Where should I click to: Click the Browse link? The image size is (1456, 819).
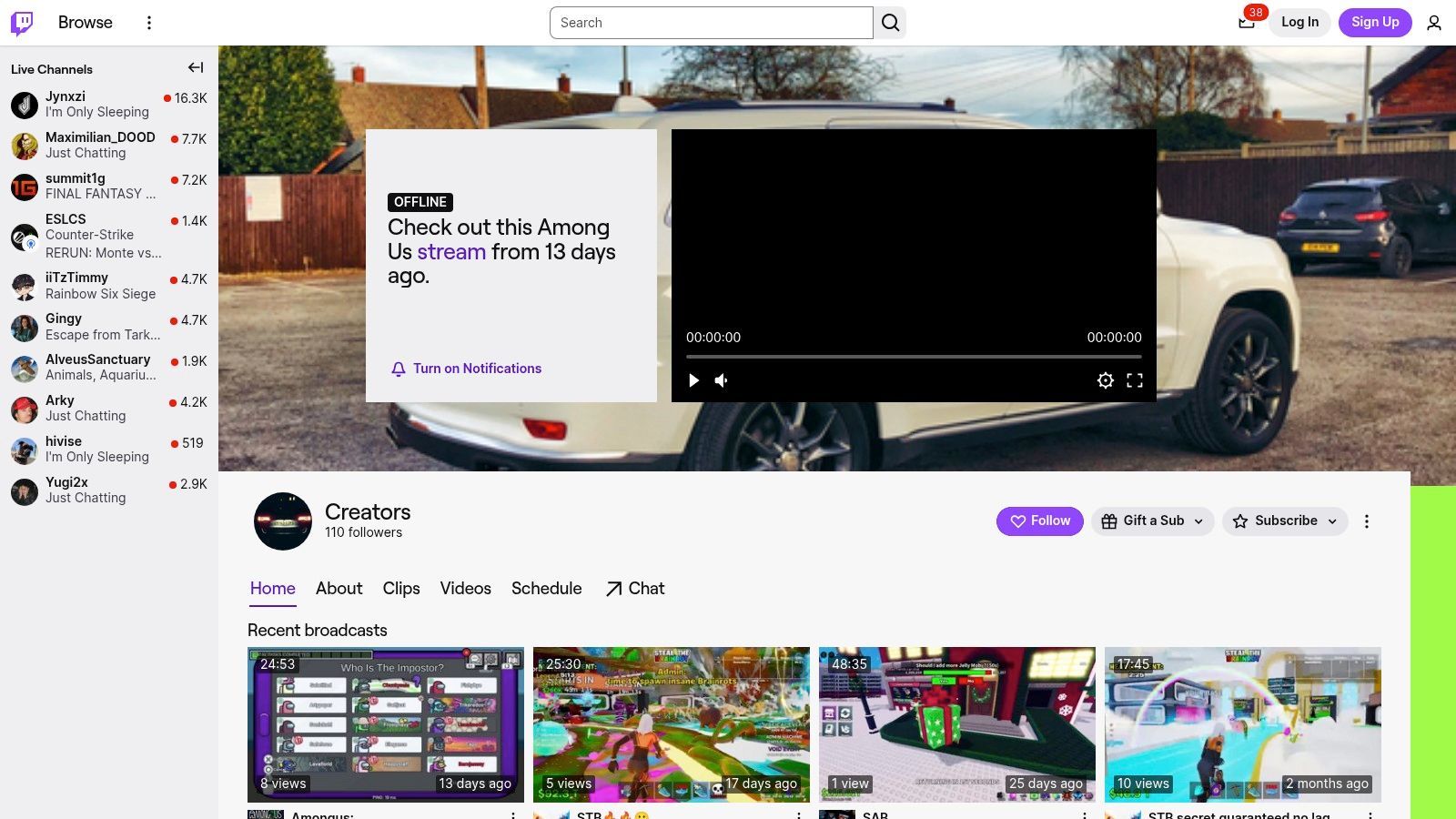point(86,23)
